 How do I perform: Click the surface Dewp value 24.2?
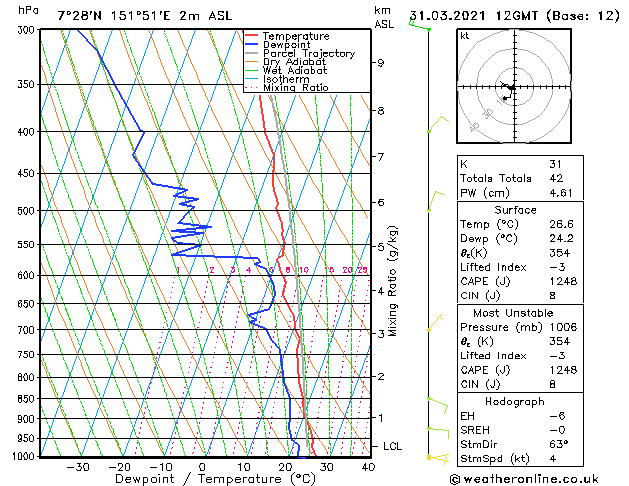561,238
